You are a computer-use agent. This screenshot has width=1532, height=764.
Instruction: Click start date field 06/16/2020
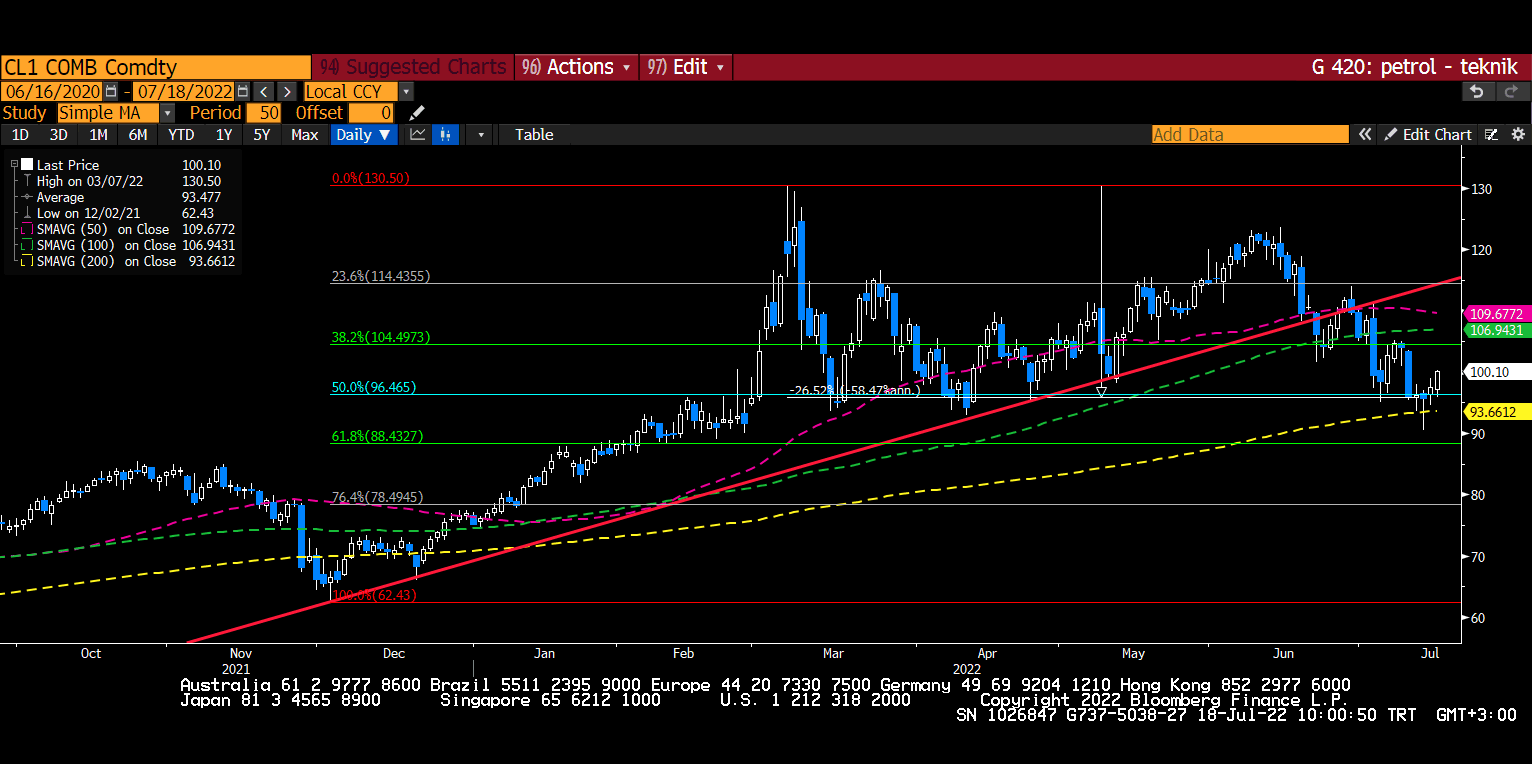tap(53, 91)
